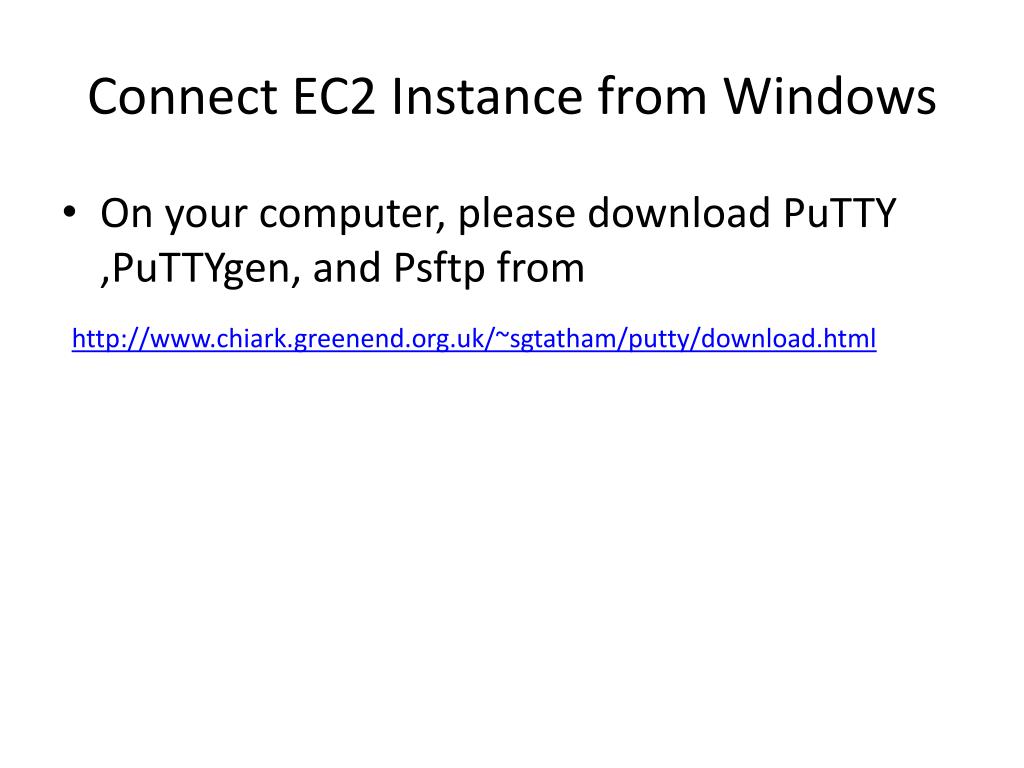Click the 'greenend.org.uk' portion of the hyperlink

[x=389, y=340]
